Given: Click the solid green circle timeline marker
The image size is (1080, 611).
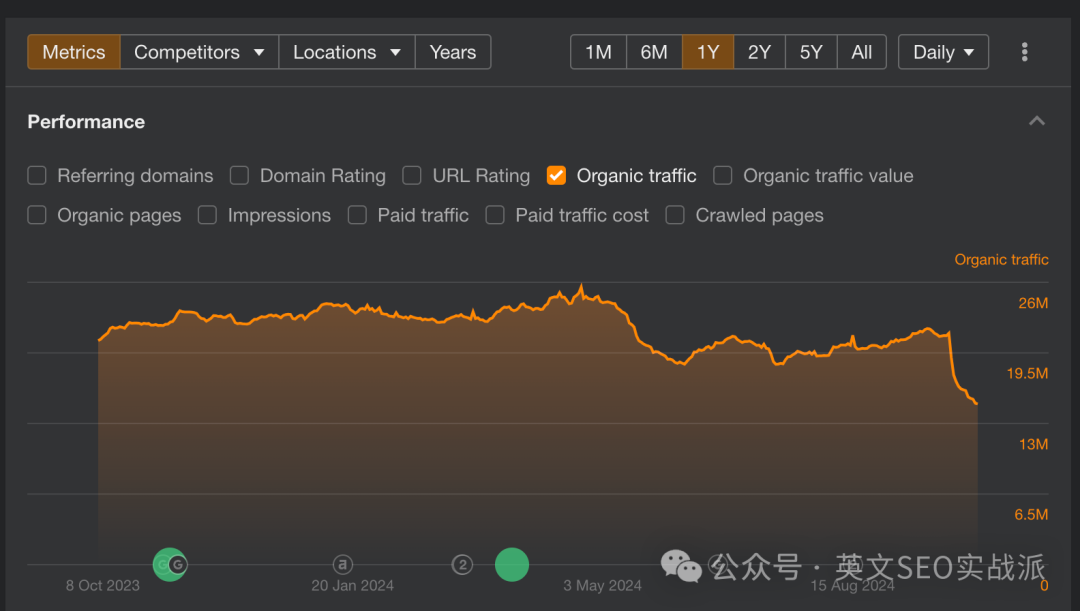Looking at the screenshot, I should pos(512,565).
